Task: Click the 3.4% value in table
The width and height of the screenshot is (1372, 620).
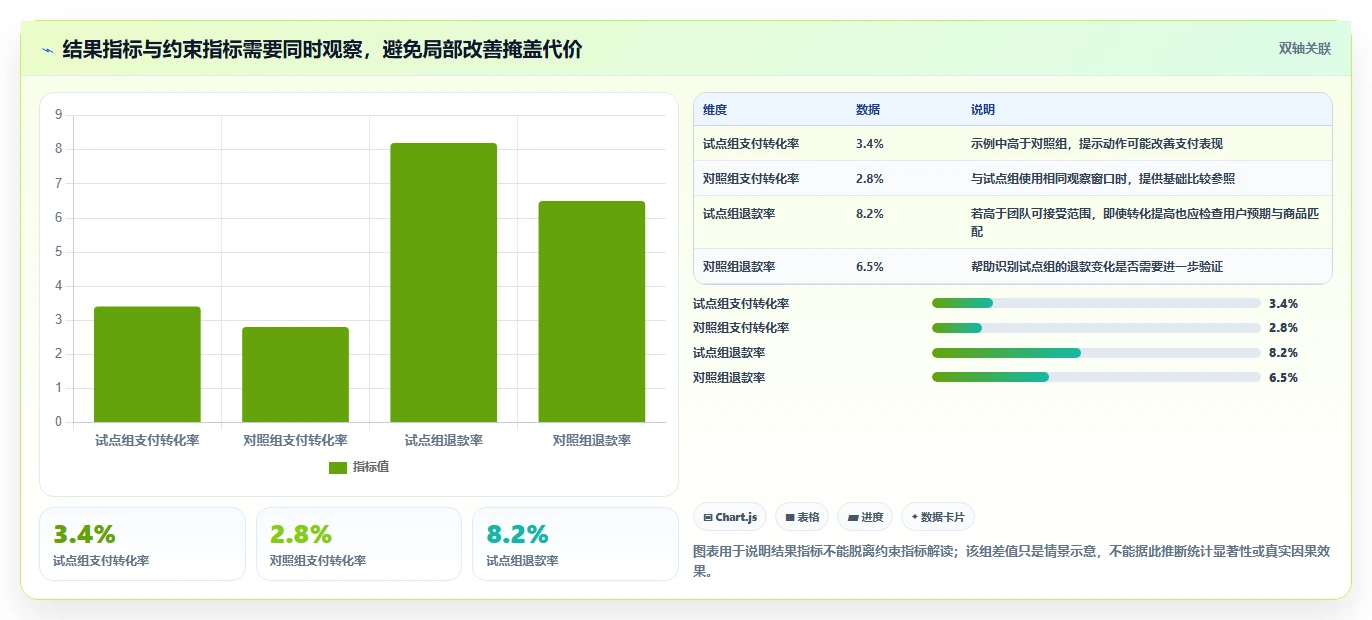Action: click(870, 144)
